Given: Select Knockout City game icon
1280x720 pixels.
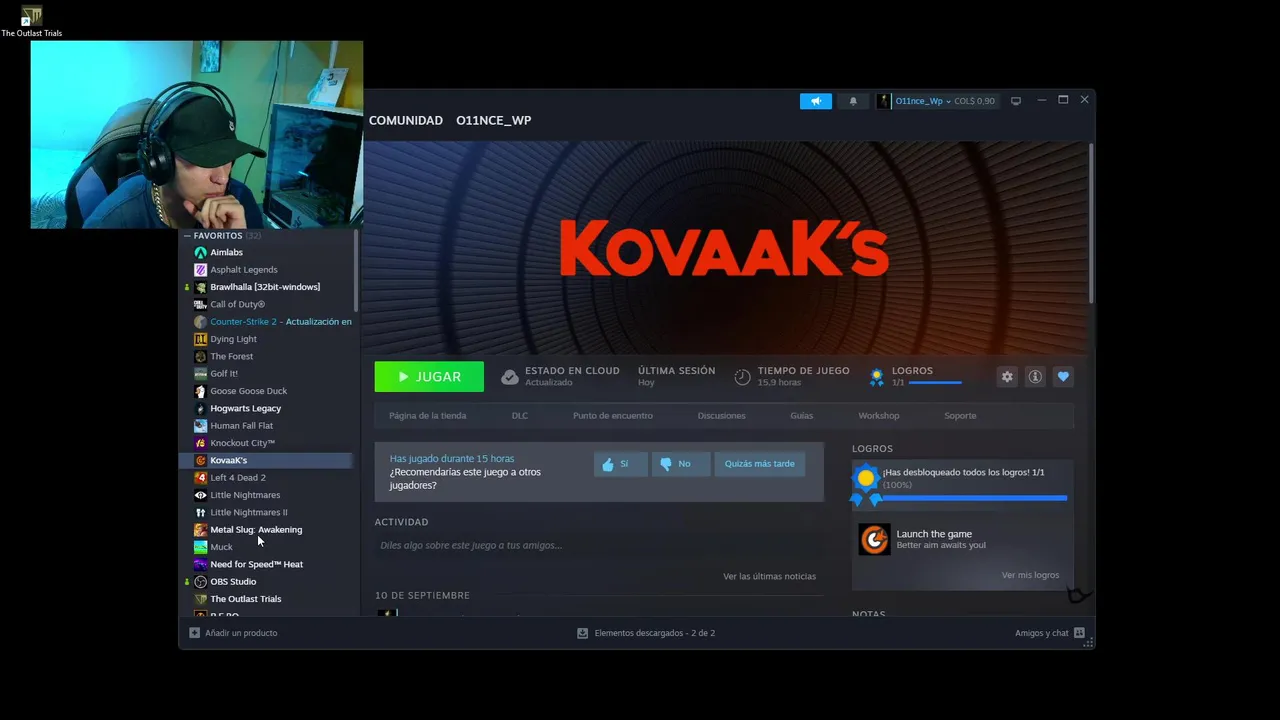Looking at the screenshot, I should click(200, 443).
